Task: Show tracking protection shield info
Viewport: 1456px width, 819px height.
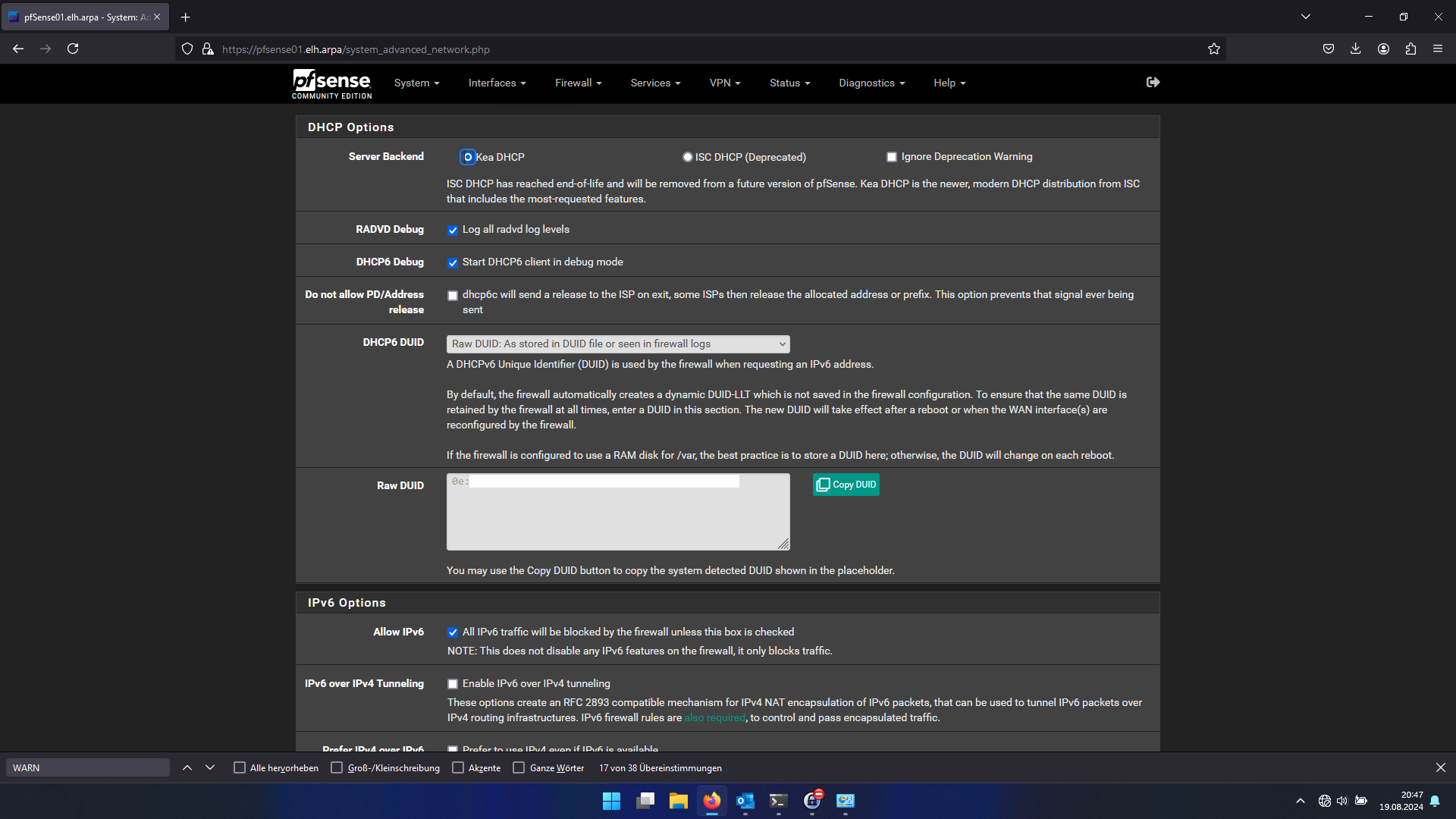Action: [187, 49]
